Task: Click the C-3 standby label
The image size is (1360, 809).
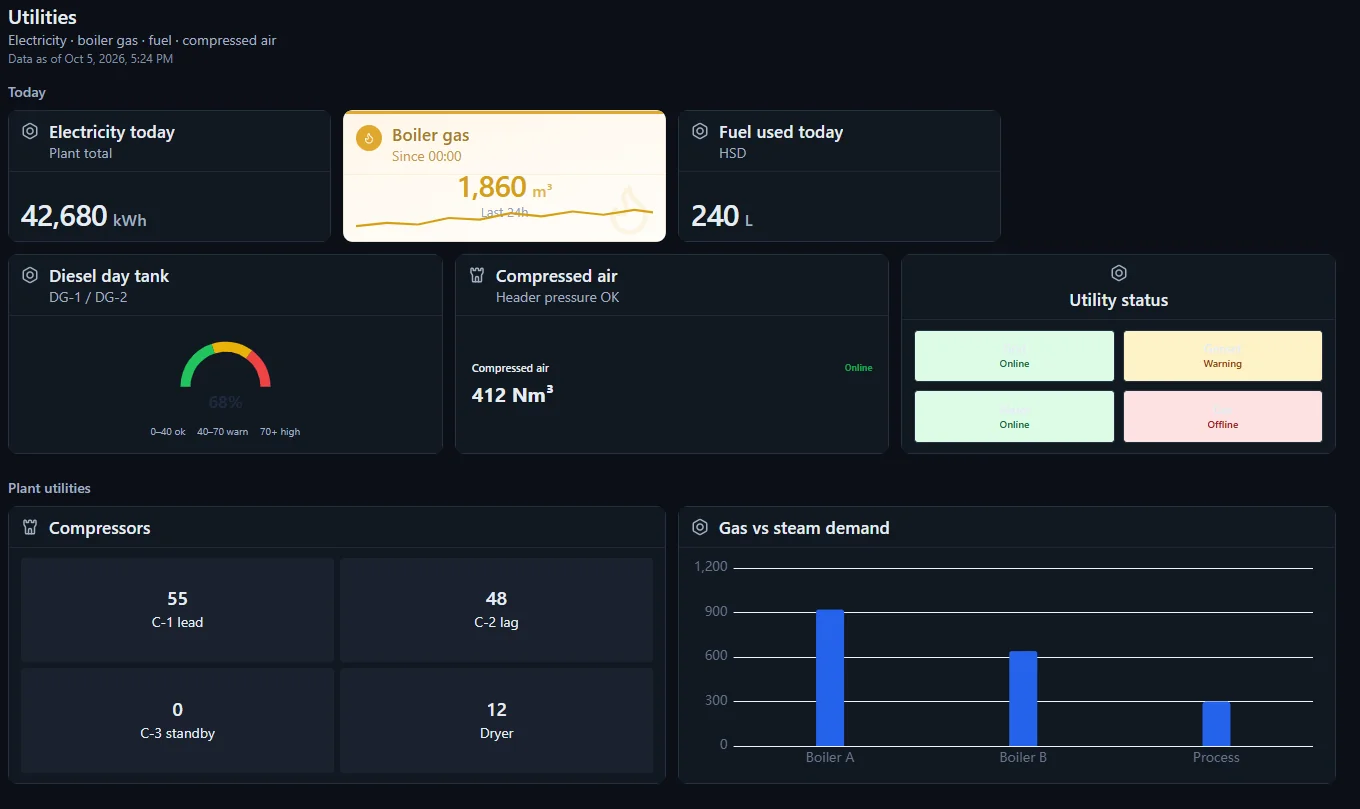Action: 177,733
